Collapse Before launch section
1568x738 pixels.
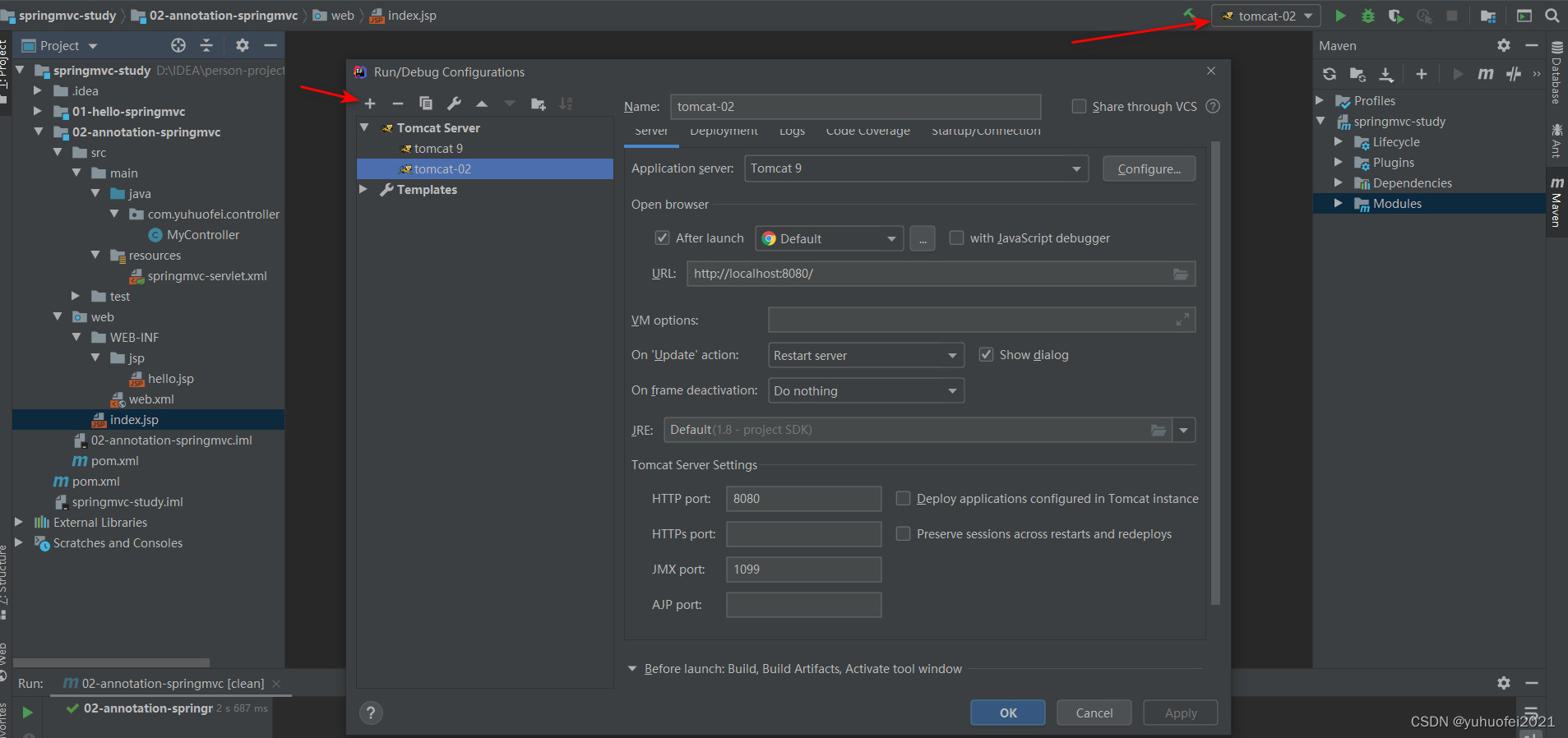[632, 668]
